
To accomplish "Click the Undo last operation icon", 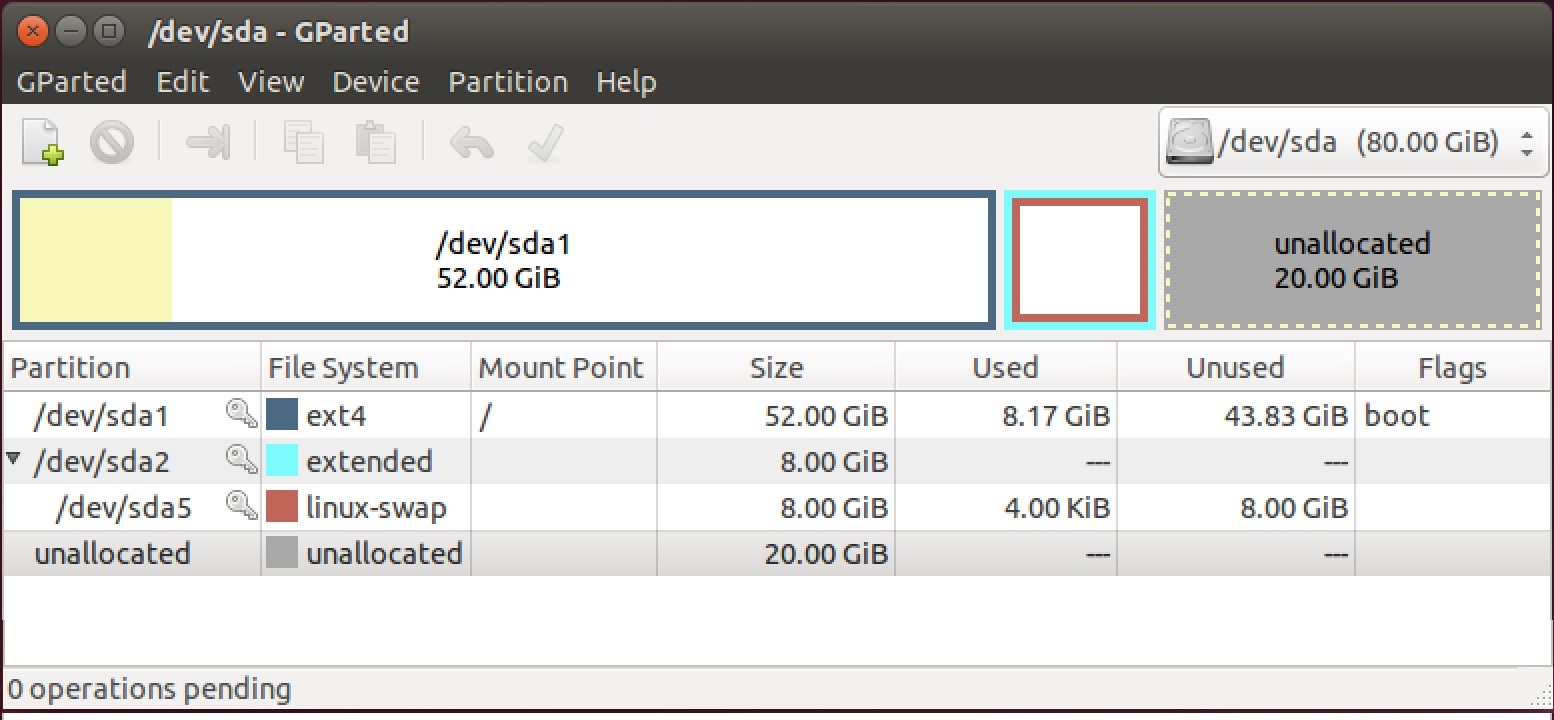I will 471,143.
